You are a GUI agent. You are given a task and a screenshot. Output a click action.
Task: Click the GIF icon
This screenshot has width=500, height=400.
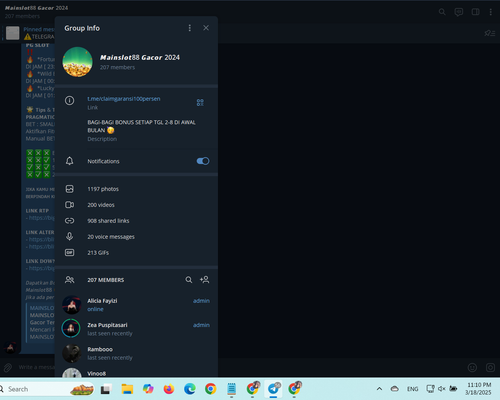coord(69,252)
